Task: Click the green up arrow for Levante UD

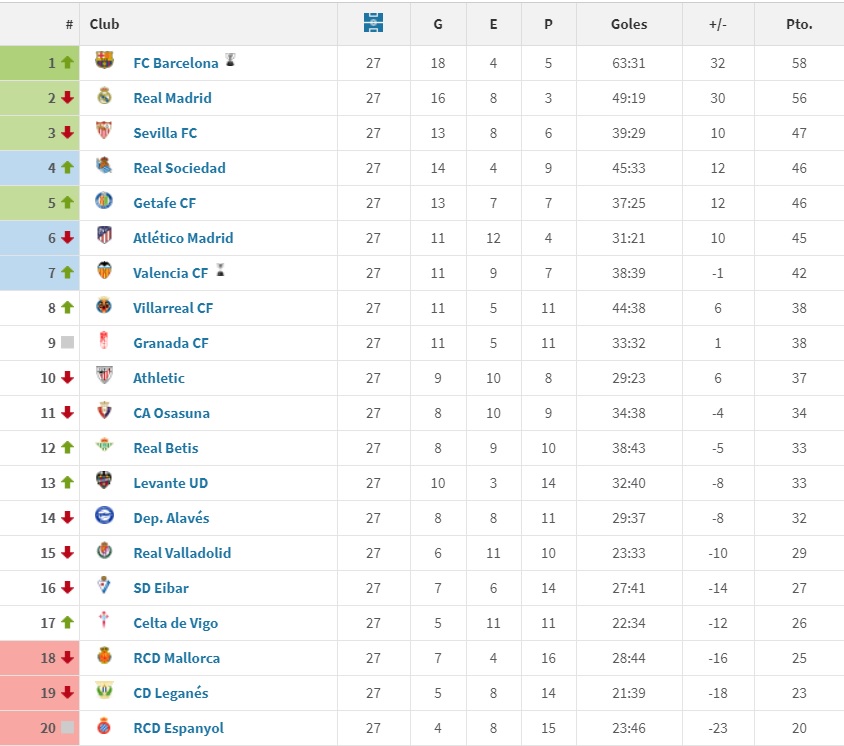Action: [x=67, y=482]
